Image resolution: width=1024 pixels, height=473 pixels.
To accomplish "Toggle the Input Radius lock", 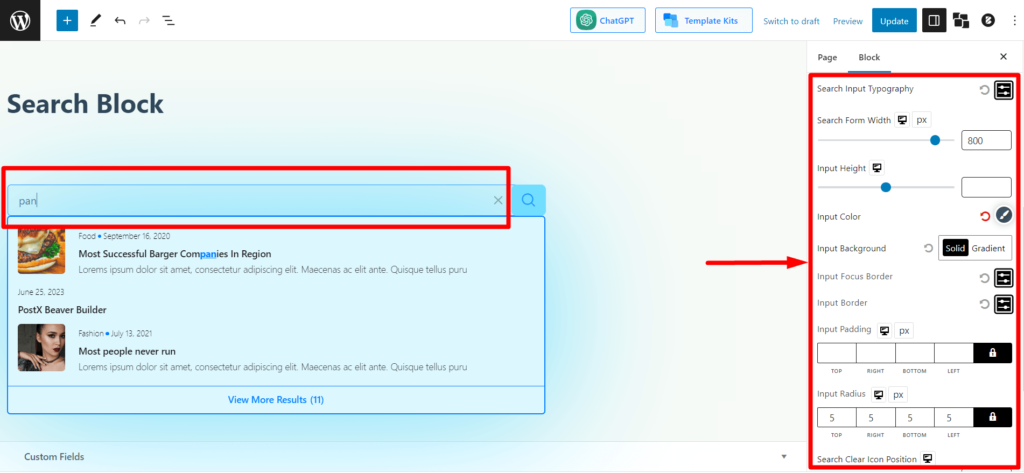I will [993, 417].
